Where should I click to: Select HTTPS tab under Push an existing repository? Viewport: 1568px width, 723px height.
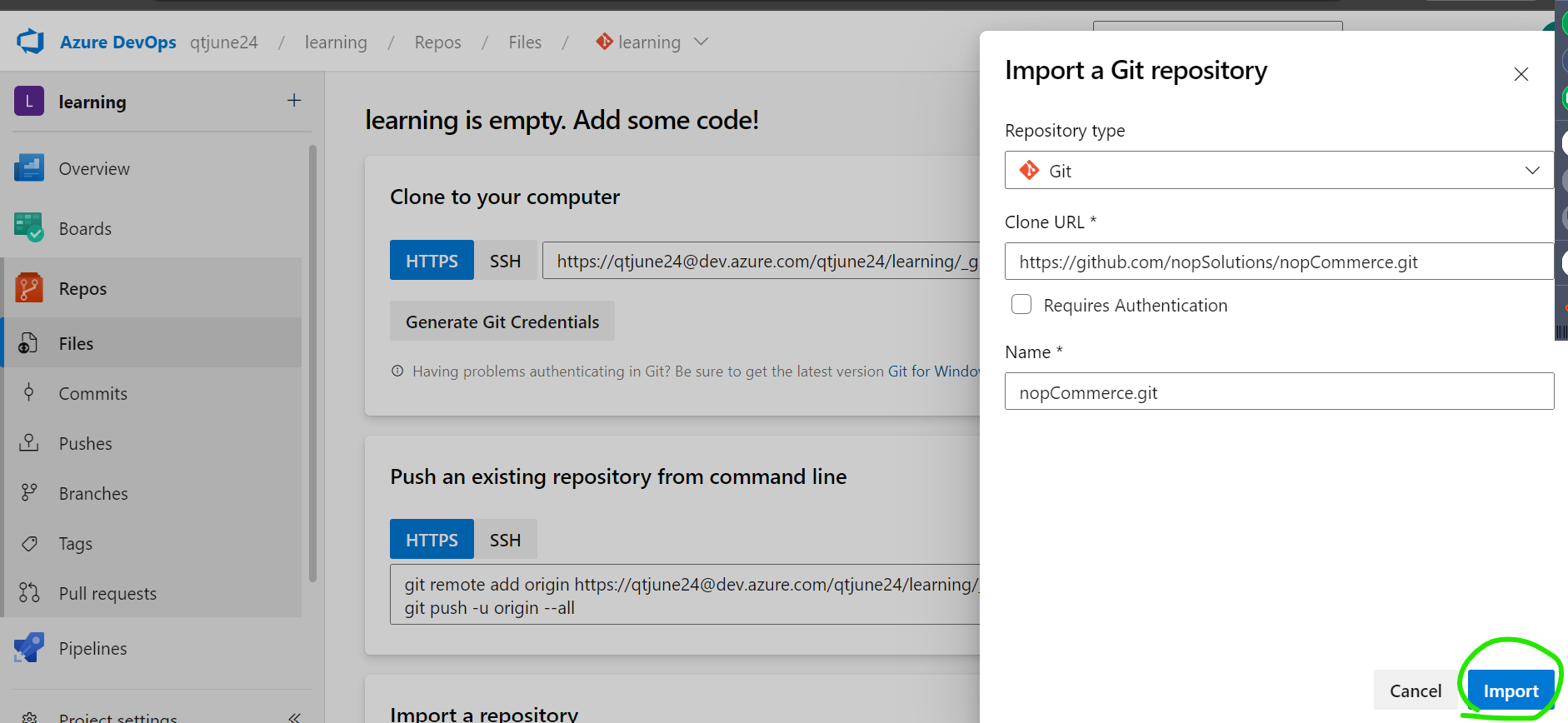click(432, 540)
